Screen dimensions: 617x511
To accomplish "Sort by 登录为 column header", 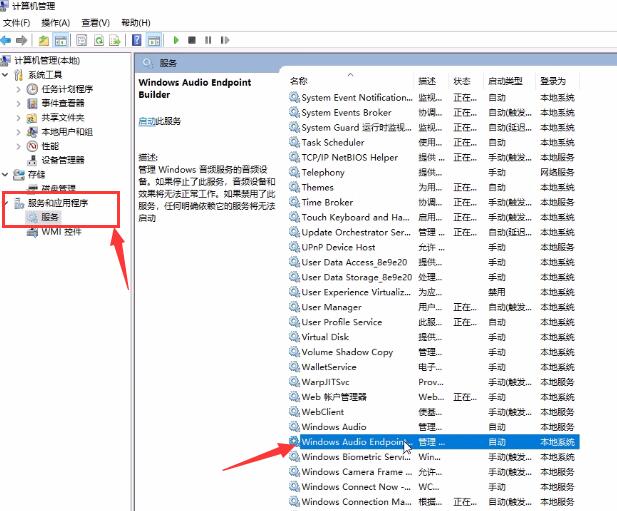I will click(552, 81).
